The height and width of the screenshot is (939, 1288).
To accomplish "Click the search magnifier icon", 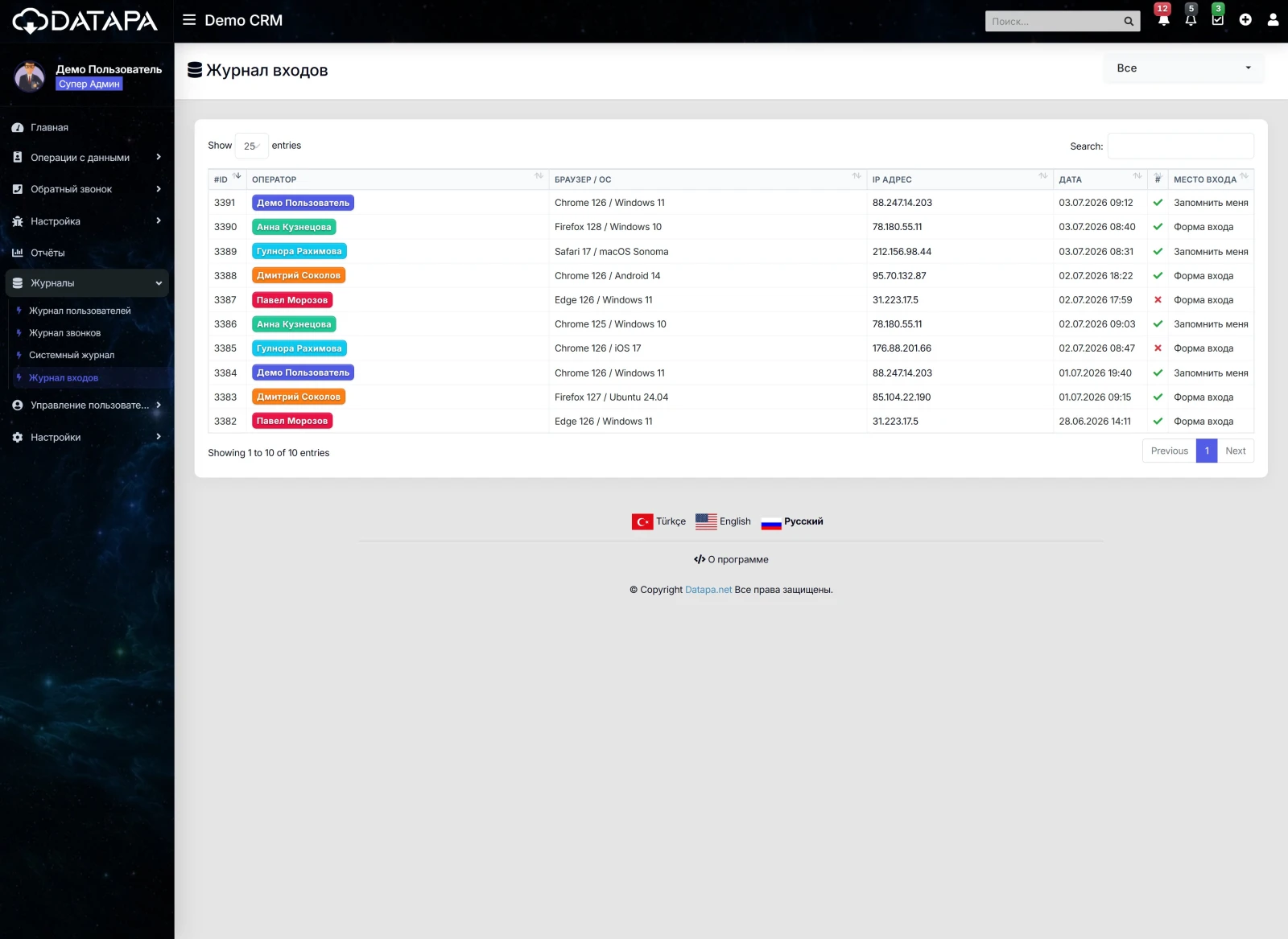I will click(x=1129, y=22).
